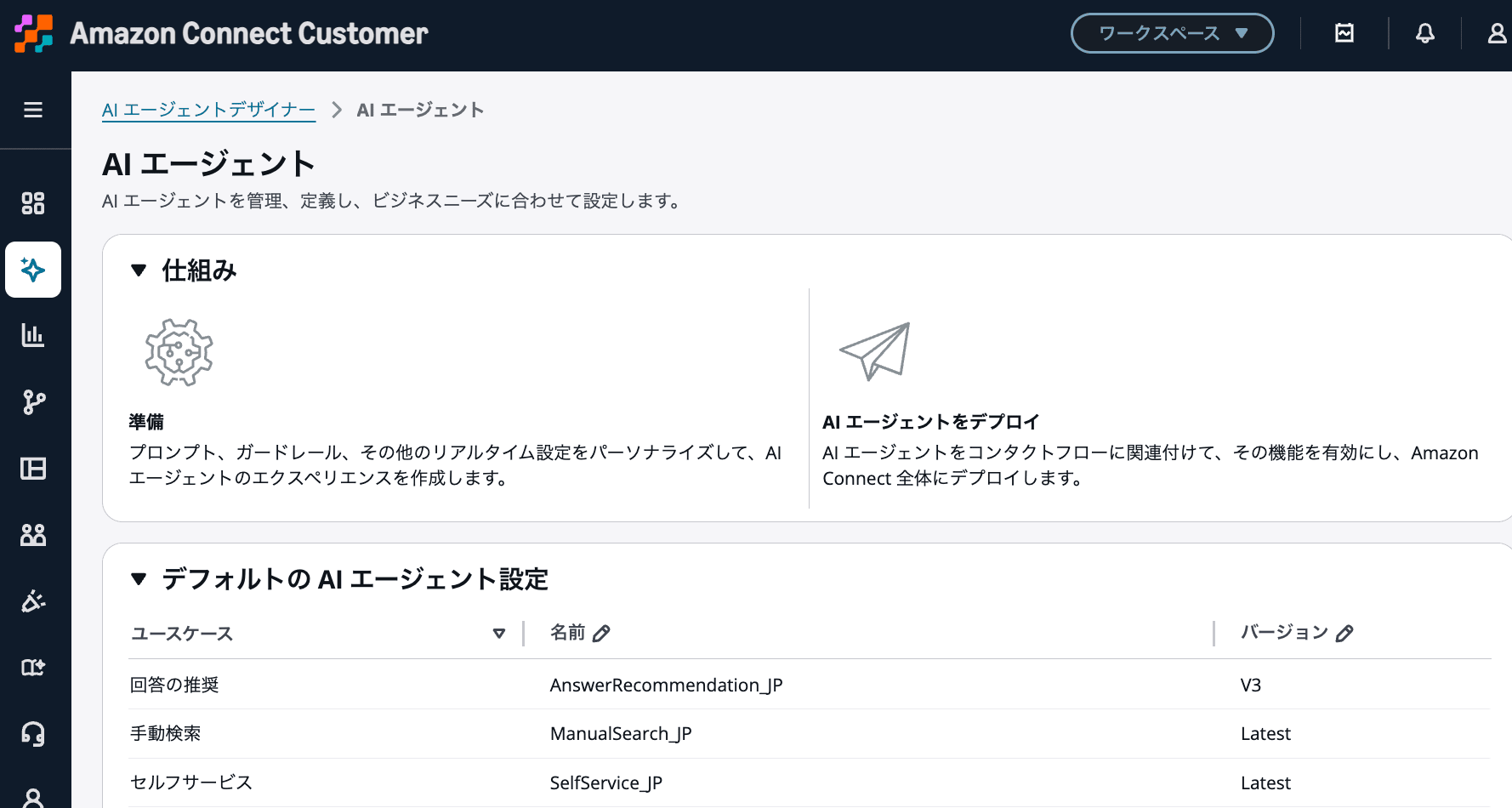Select the V3 version cell
Screen dimensions: 1512x808
click(x=1250, y=685)
